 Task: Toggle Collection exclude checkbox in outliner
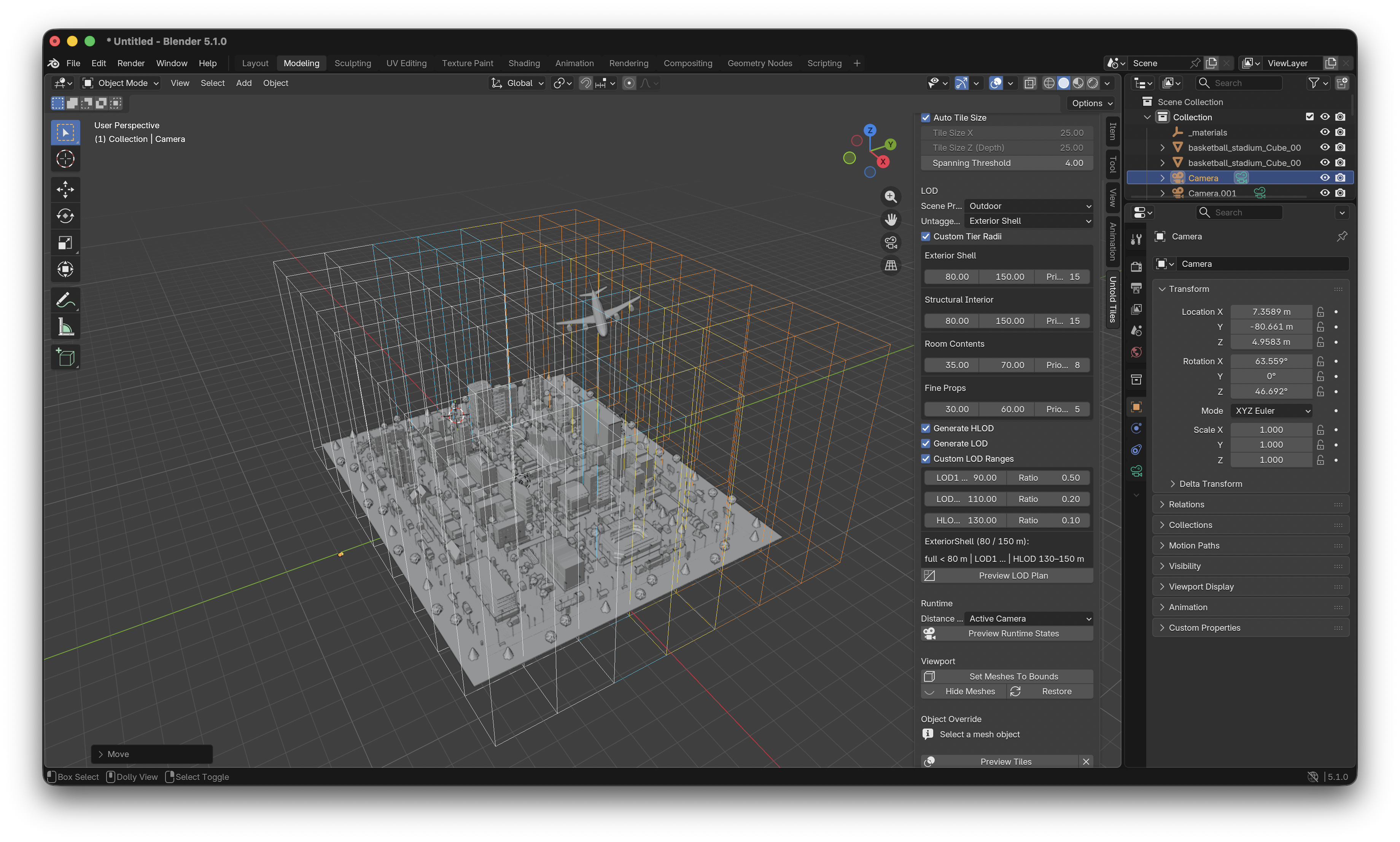[1309, 117]
